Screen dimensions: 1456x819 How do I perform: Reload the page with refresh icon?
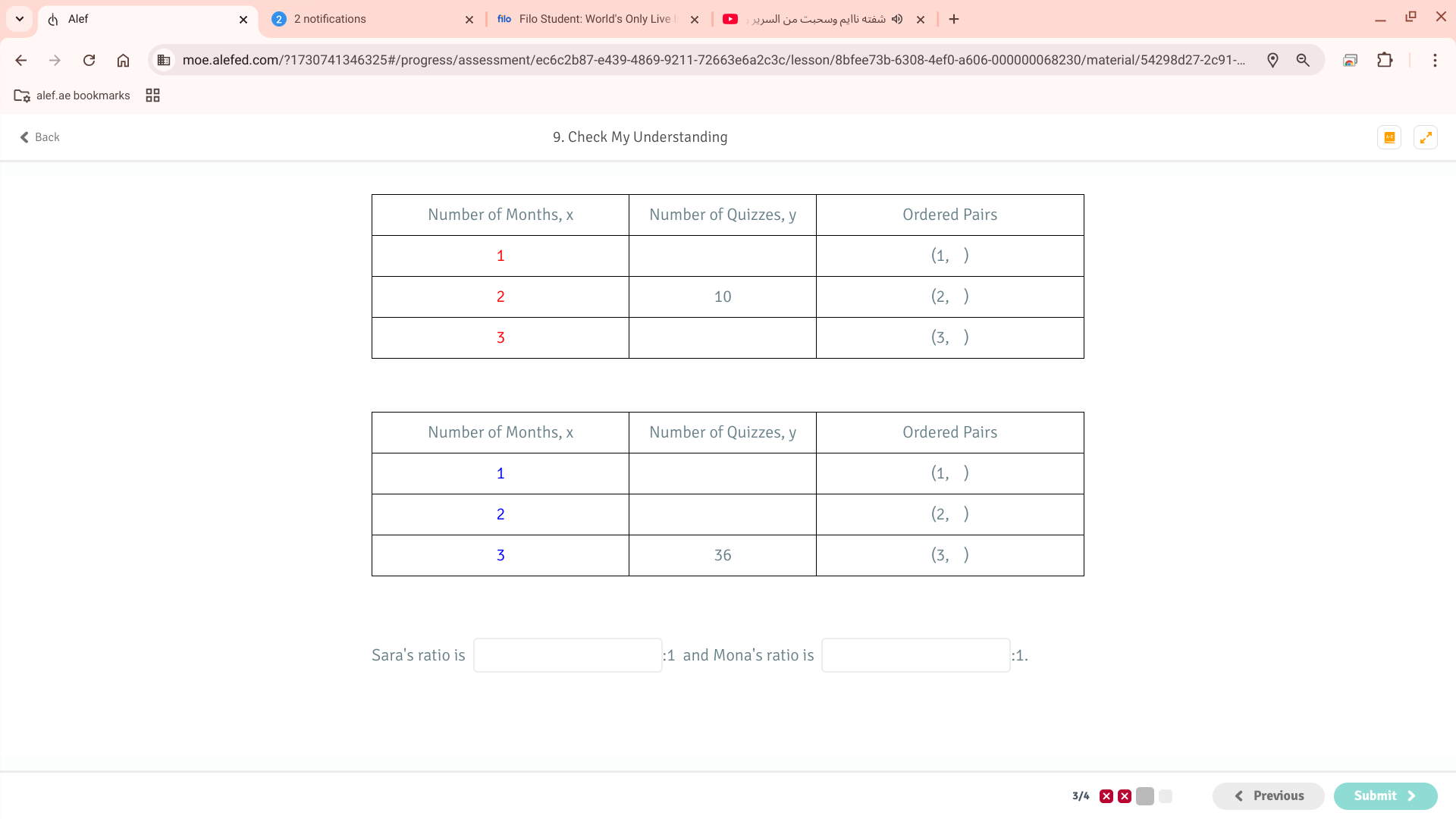(89, 60)
